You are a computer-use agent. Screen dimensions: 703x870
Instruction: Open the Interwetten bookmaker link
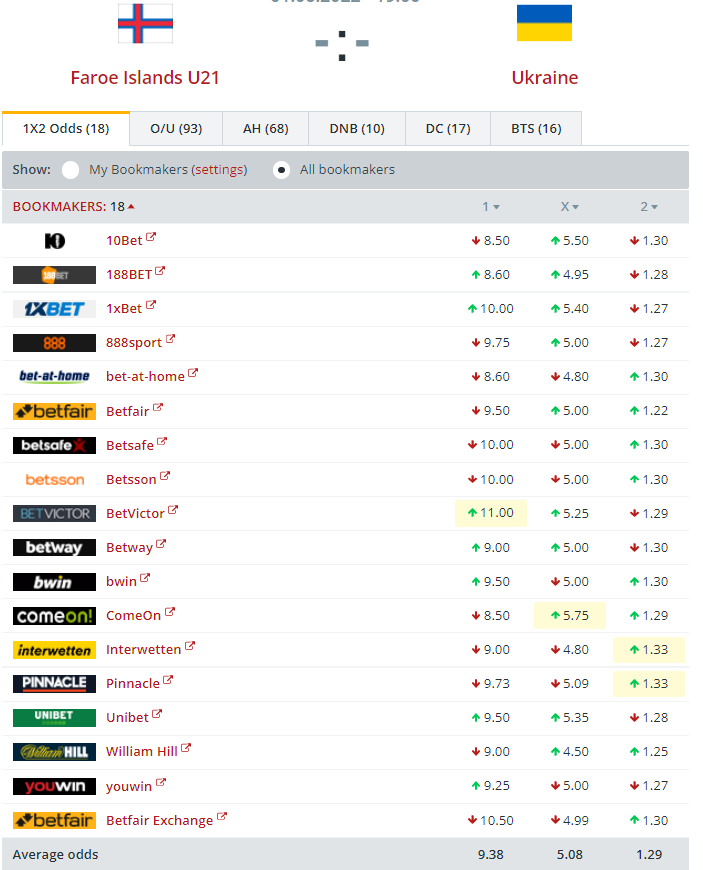(143, 650)
